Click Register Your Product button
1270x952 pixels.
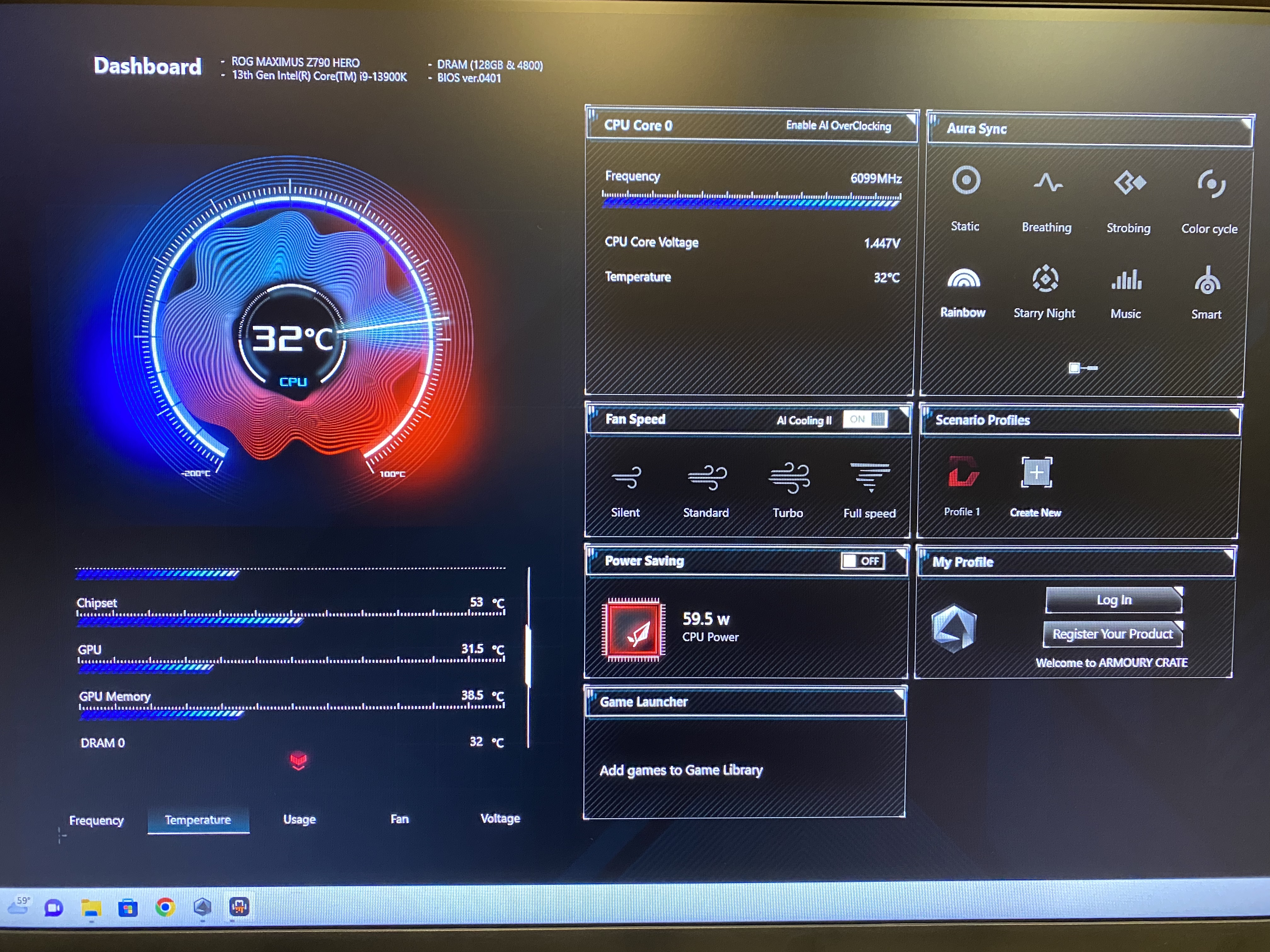[x=1112, y=633]
